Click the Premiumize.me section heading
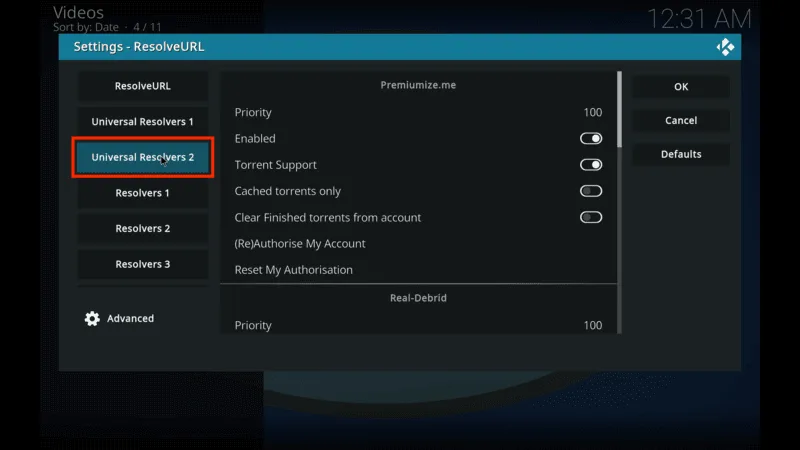800x450 pixels. [418, 85]
